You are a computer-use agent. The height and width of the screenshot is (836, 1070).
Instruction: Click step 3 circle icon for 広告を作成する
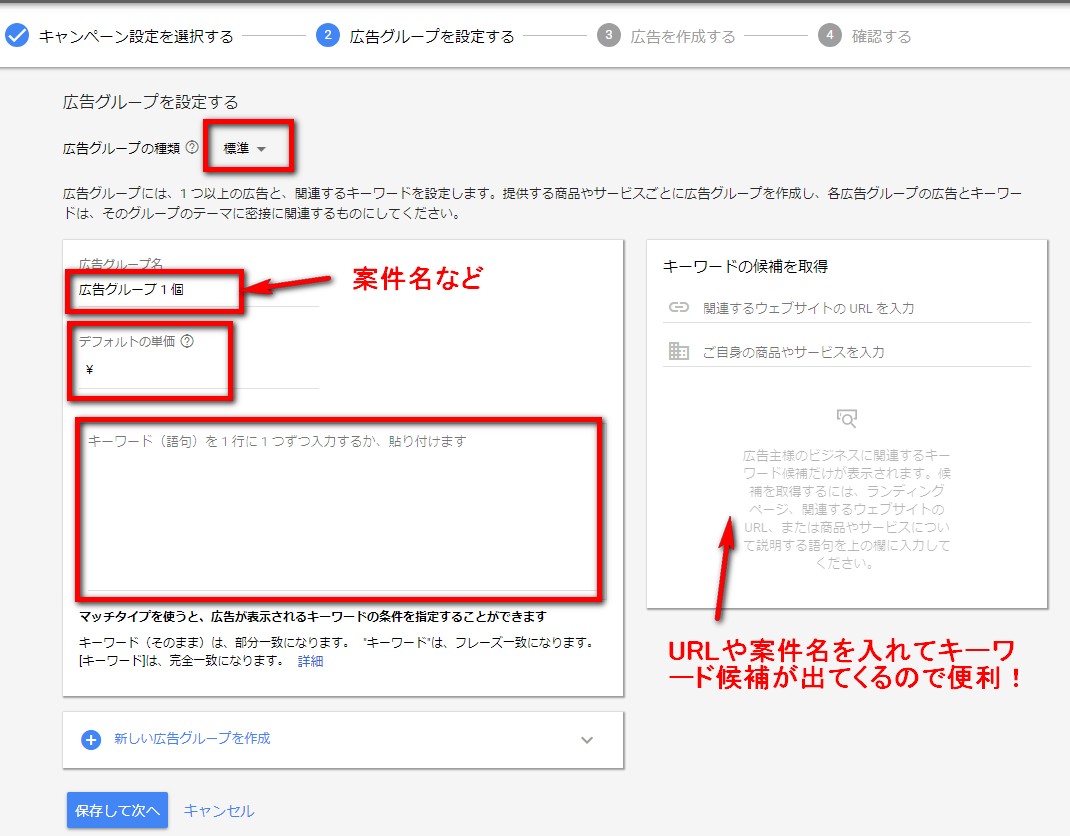(608, 36)
